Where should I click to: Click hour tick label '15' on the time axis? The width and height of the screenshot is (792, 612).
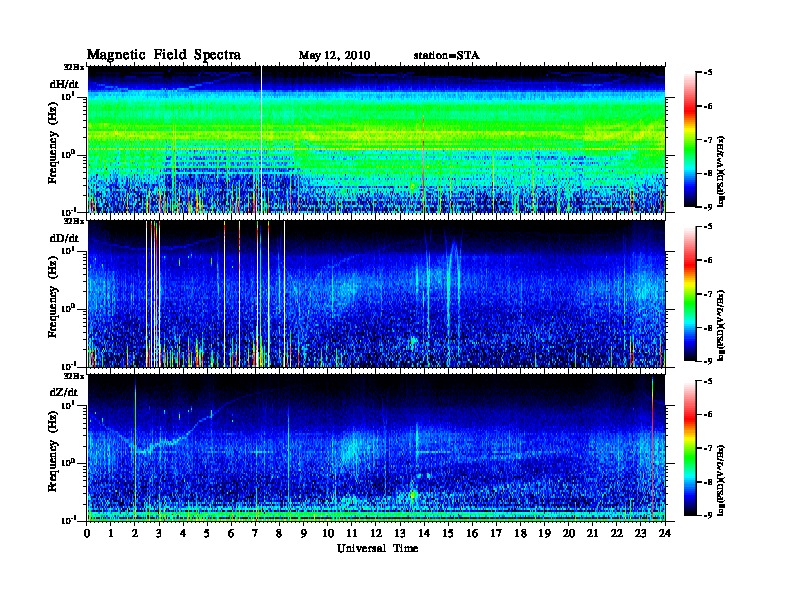click(x=448, y=533)
